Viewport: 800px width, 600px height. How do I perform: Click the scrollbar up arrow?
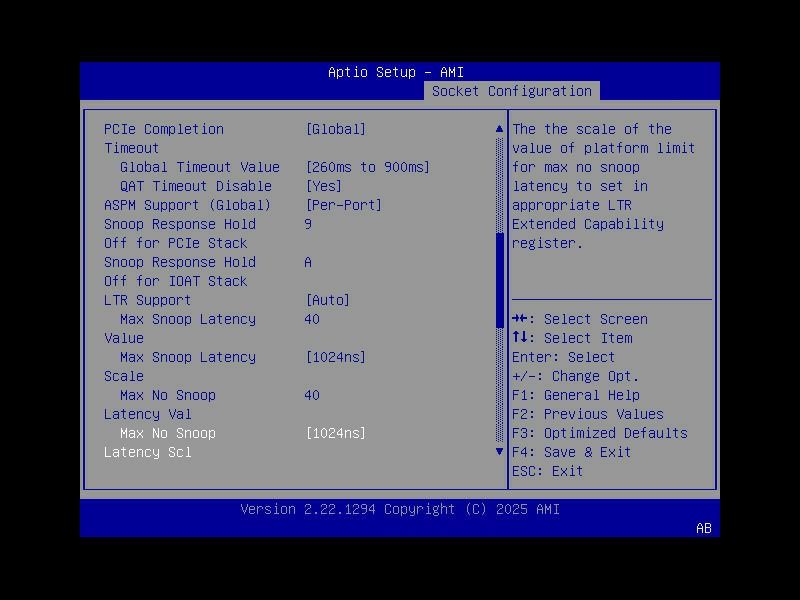point(498,127)
